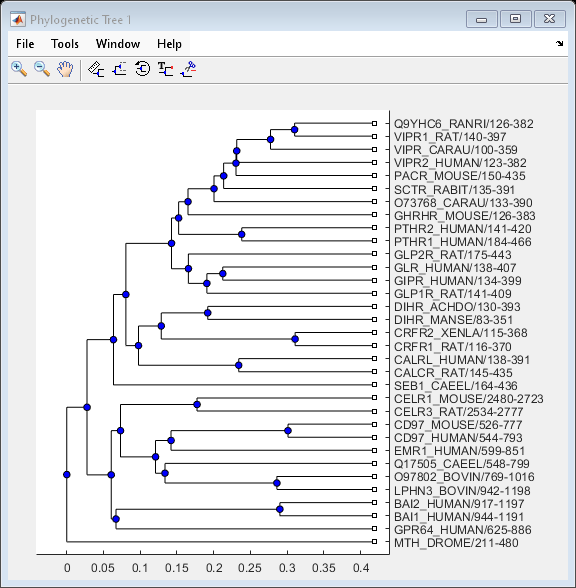Click the leaf node for Q9YHC6_RANRI/126-382
This screenshot has width=576, height=588.
374,123
